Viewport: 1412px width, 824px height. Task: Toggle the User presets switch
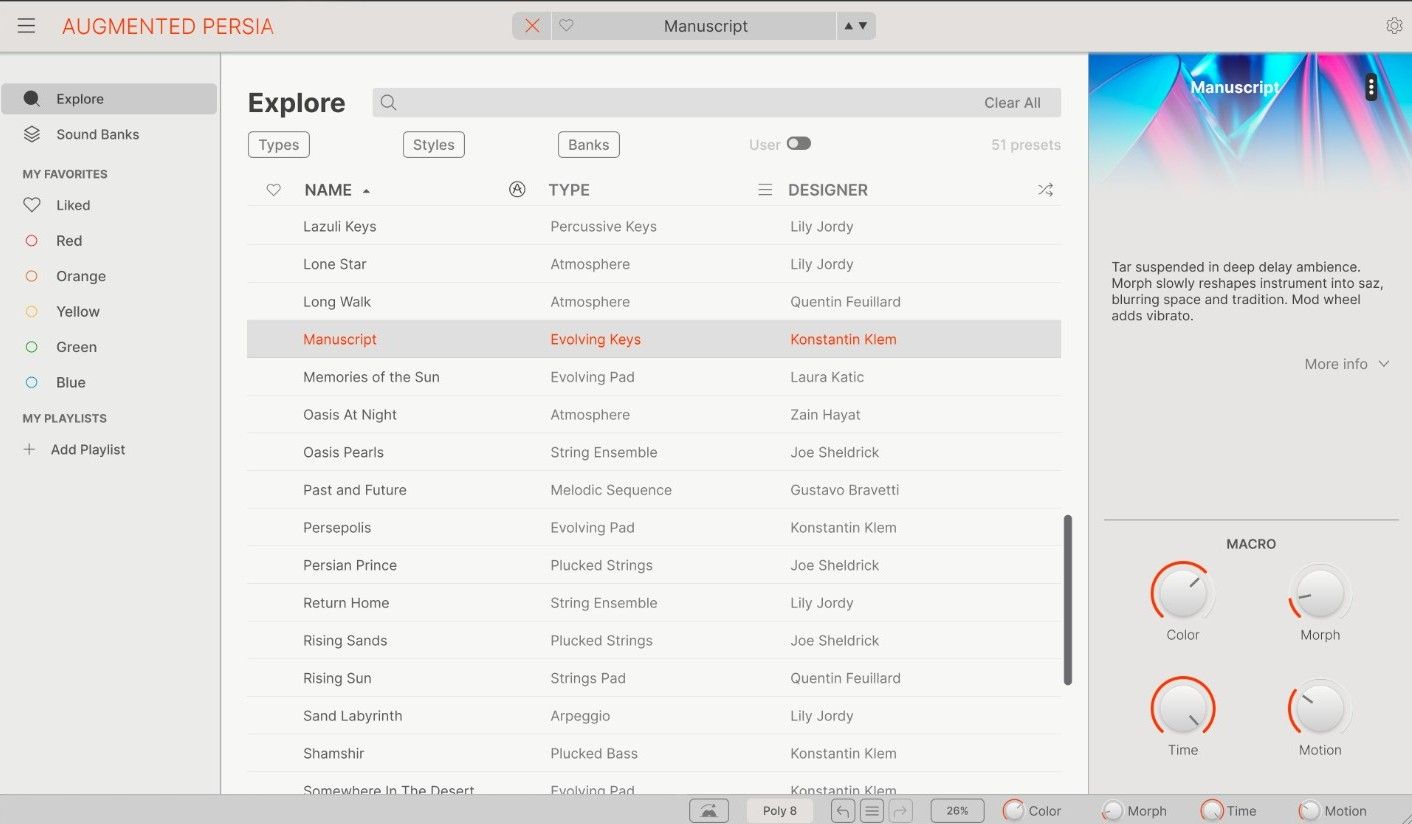coord(798,144)
